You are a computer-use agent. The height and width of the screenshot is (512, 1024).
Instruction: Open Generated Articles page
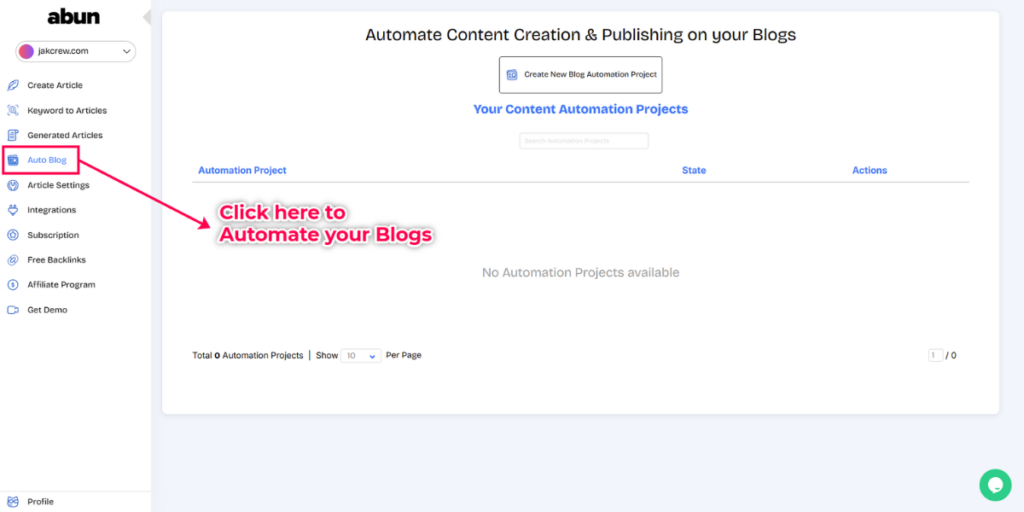click(65, 135)
